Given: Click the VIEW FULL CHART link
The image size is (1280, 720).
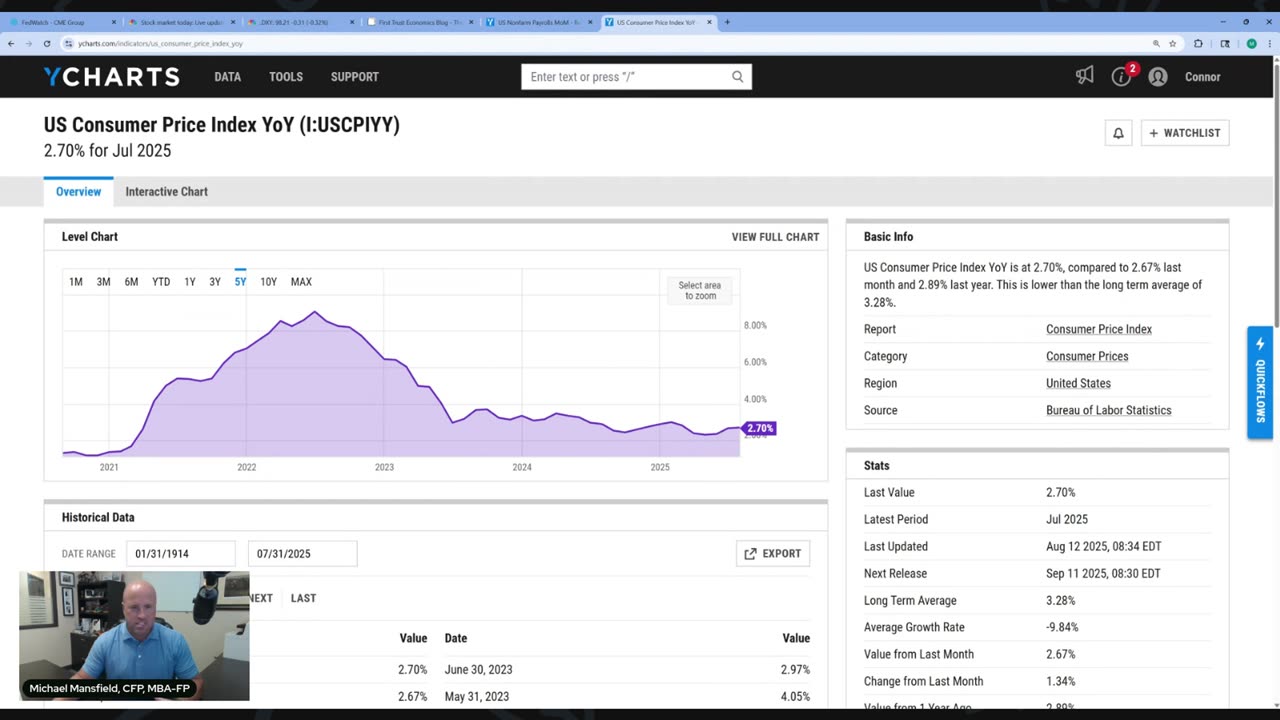Looking at the screenshot, I should point(775,237).
